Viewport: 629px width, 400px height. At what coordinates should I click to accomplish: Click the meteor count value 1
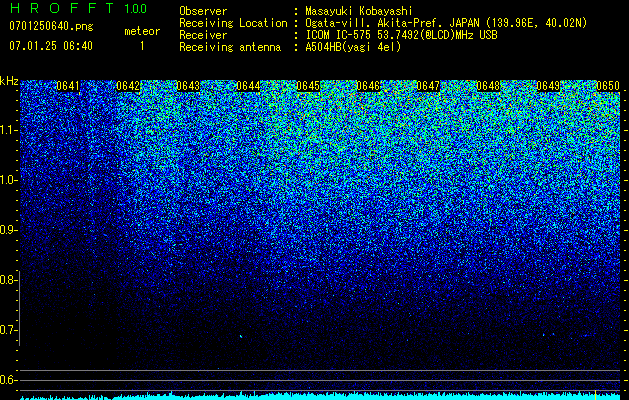142,46
